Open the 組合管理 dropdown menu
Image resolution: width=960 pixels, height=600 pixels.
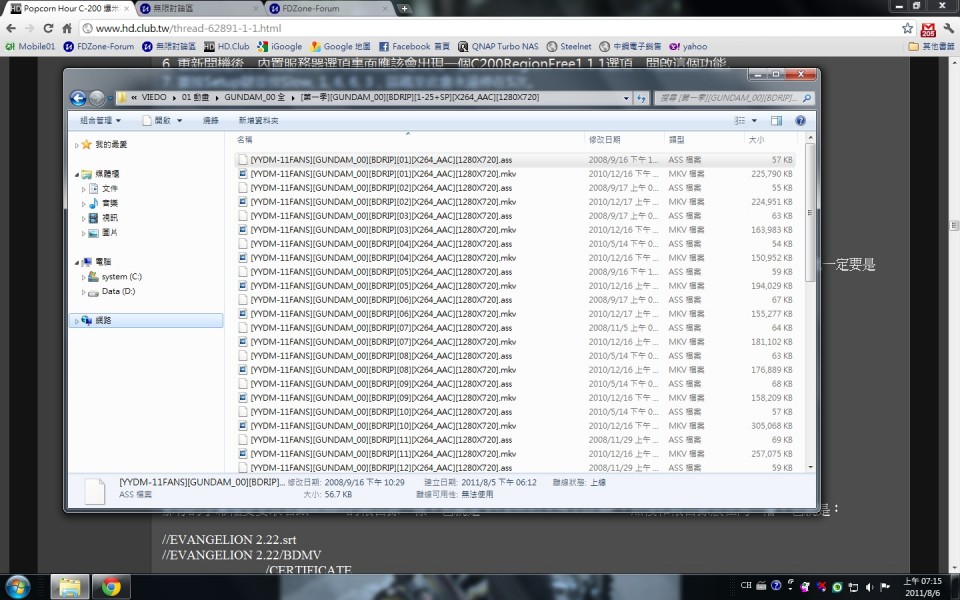[100, 121]
